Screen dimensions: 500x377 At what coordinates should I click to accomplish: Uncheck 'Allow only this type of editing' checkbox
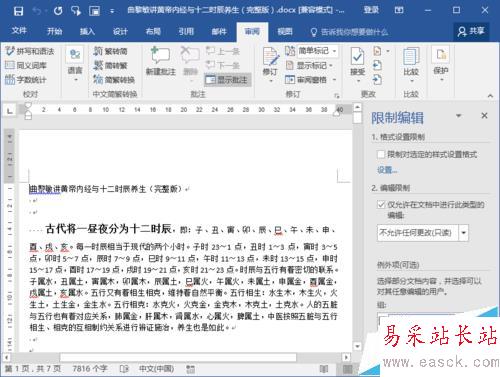(x=381, y=204)
